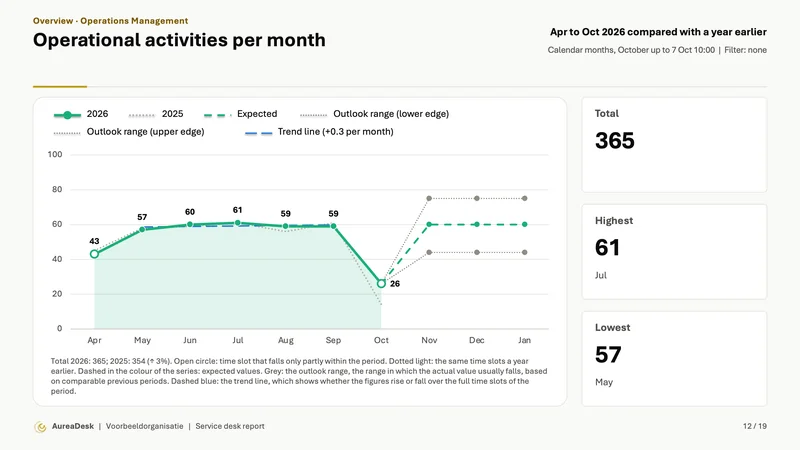800x450 pixels.
Task: Toggle the 2025 series legend entry
Action: [156, 114]
